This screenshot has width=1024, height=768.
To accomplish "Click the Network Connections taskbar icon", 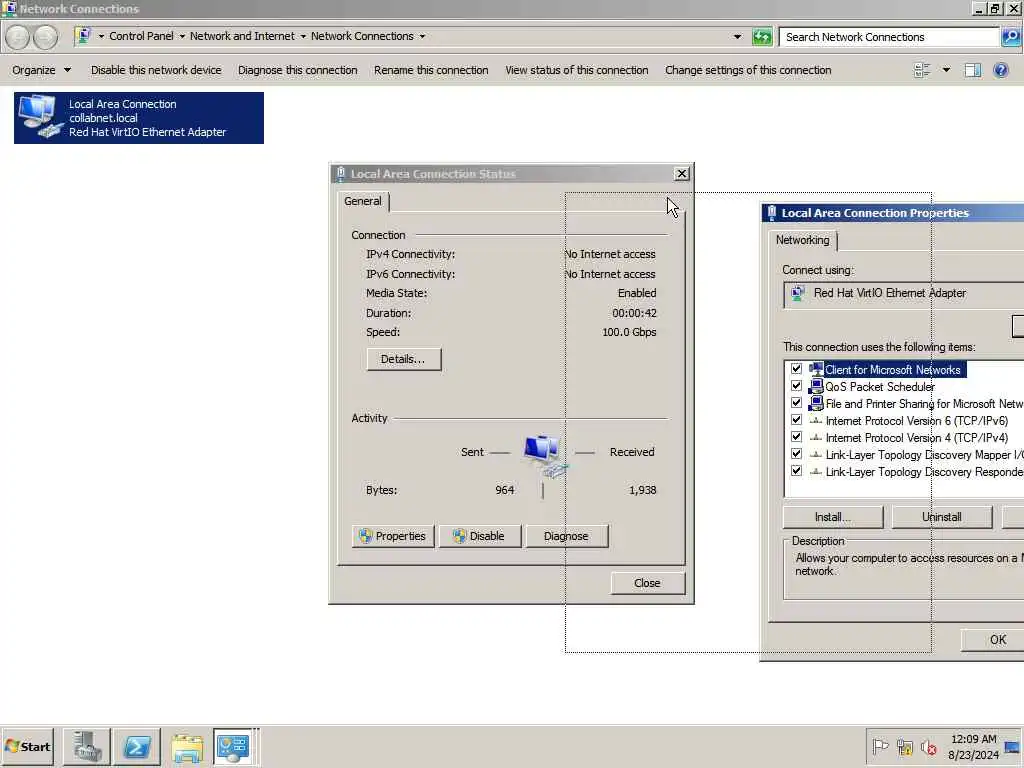I will pos(233,746).
